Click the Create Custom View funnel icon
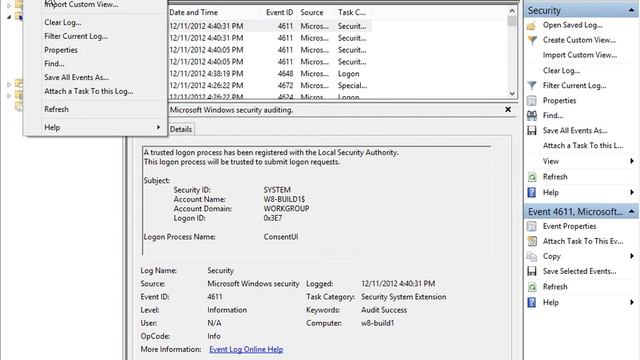Screen dimensions: 640x360 coord(532,40)
